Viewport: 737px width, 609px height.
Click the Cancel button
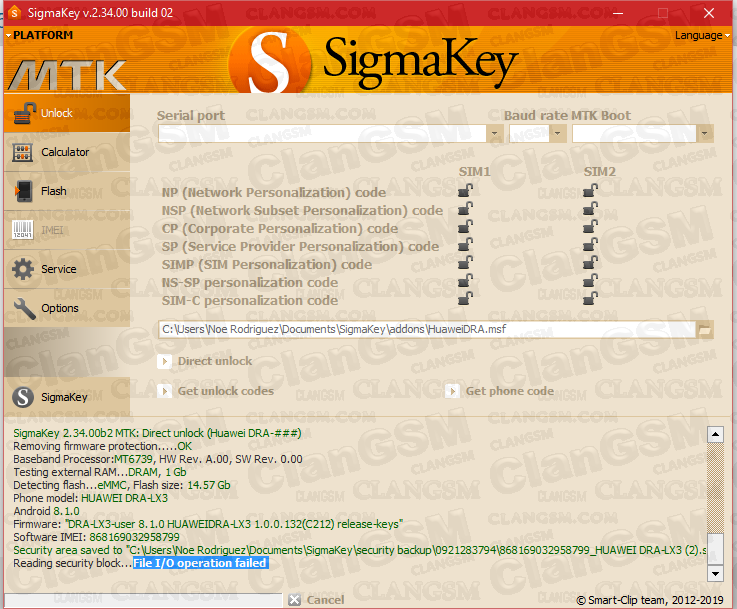click(316, 600)
